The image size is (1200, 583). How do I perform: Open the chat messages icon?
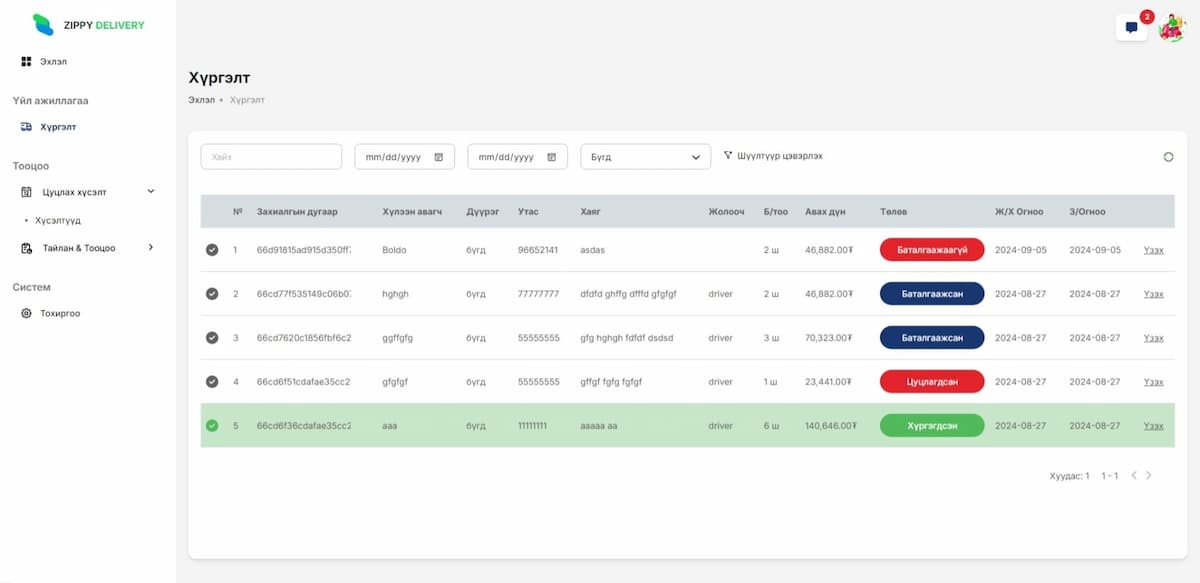coord(1131,28)
